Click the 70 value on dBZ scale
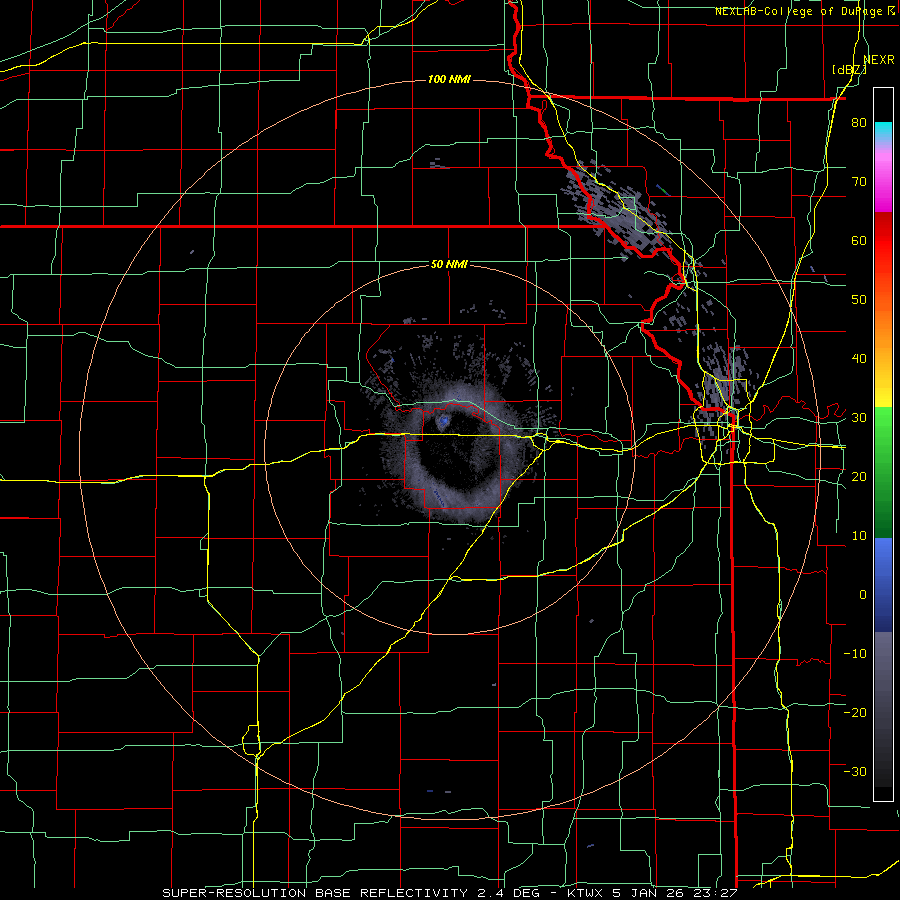900x900 pixels. pyautogui.click(x=859, y=182)
